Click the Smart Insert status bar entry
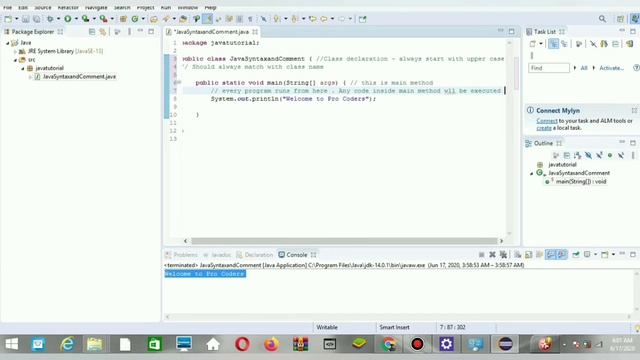 394,327
